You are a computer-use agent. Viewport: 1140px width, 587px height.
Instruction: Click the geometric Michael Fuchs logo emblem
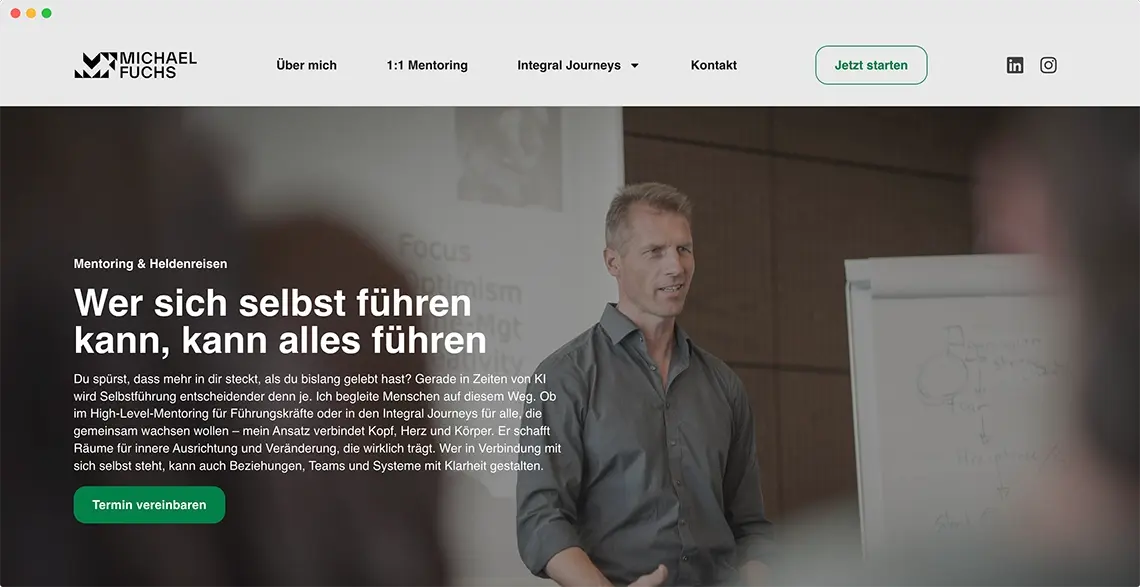[x=95, y=65]
